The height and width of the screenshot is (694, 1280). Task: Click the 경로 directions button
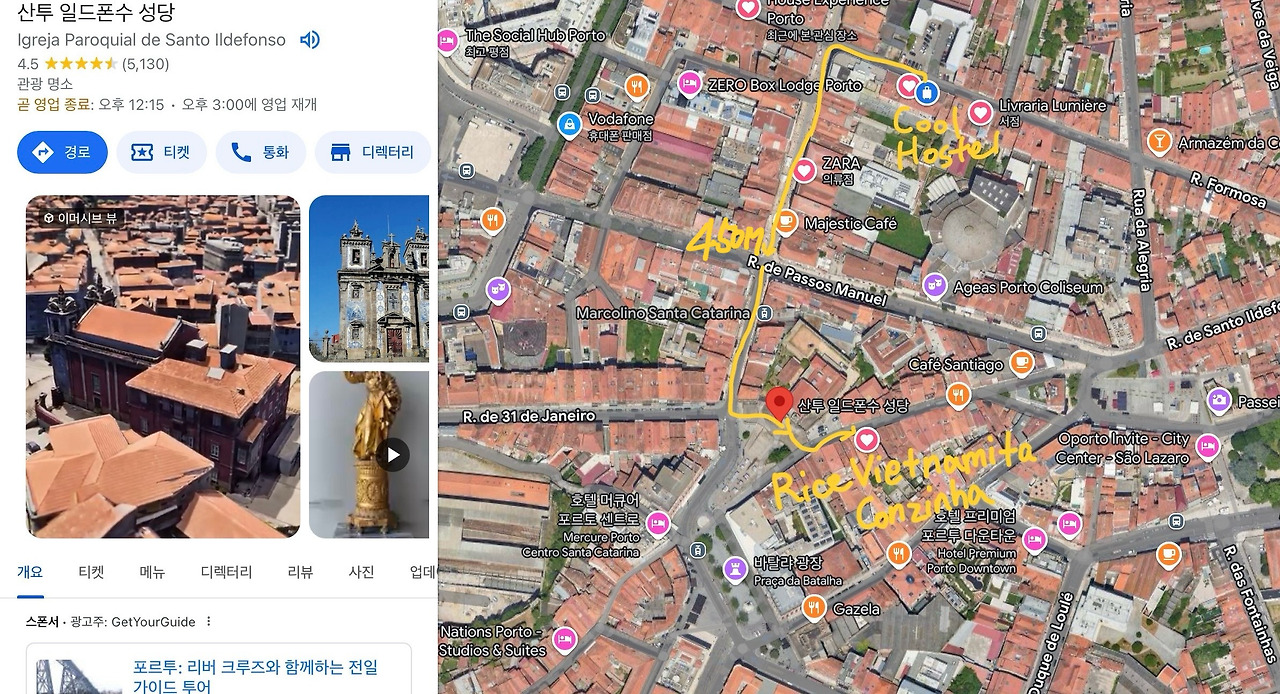(x=62, y=152)
